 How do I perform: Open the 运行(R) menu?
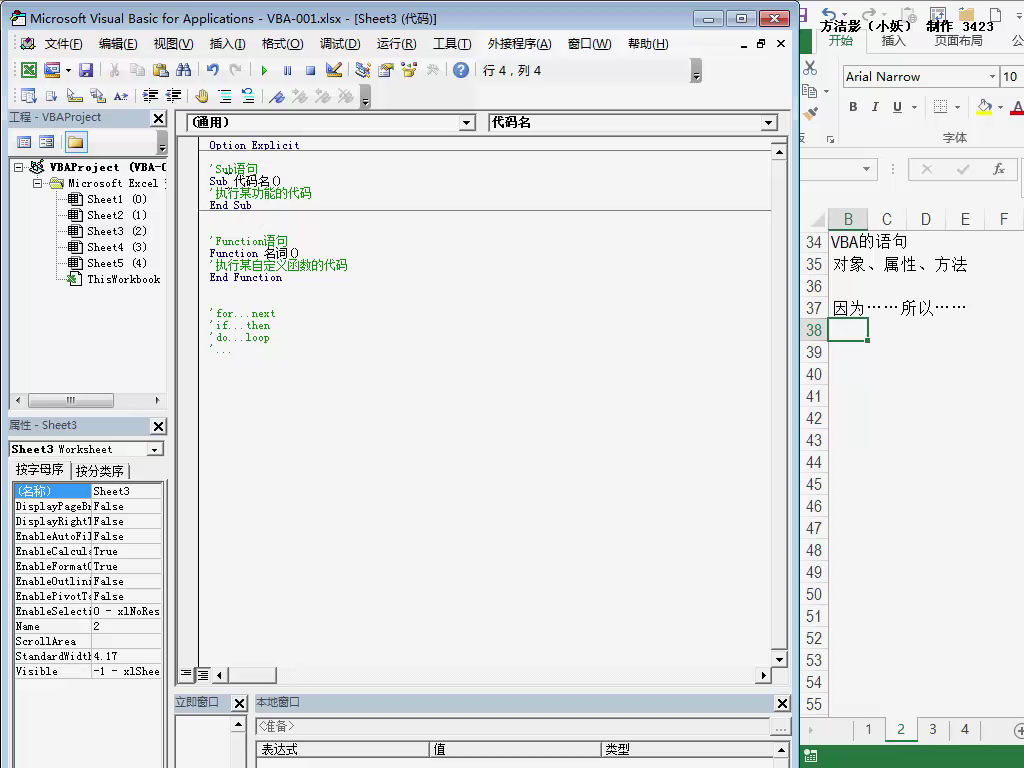coord(396,44)
